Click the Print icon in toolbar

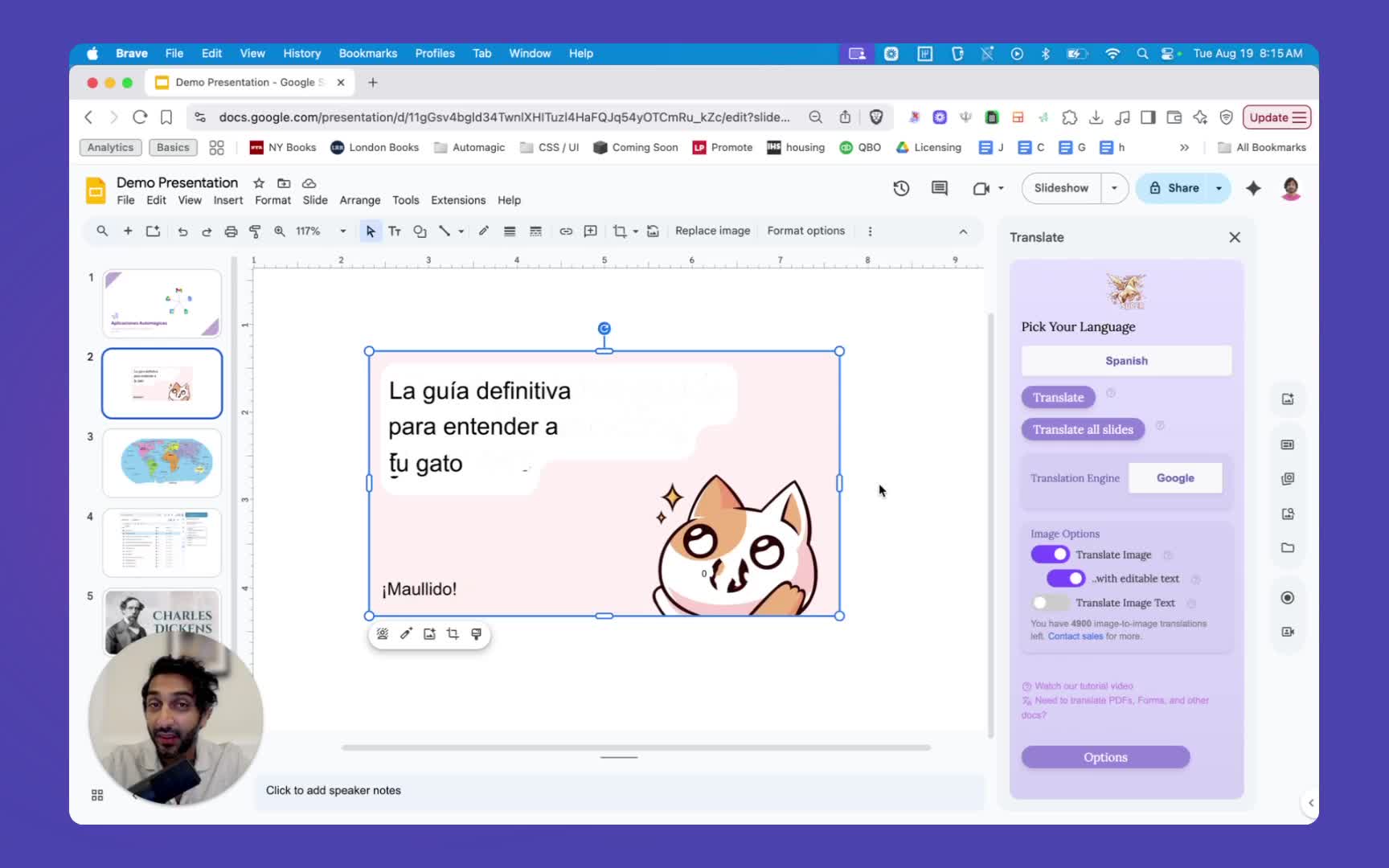[231, 231]
